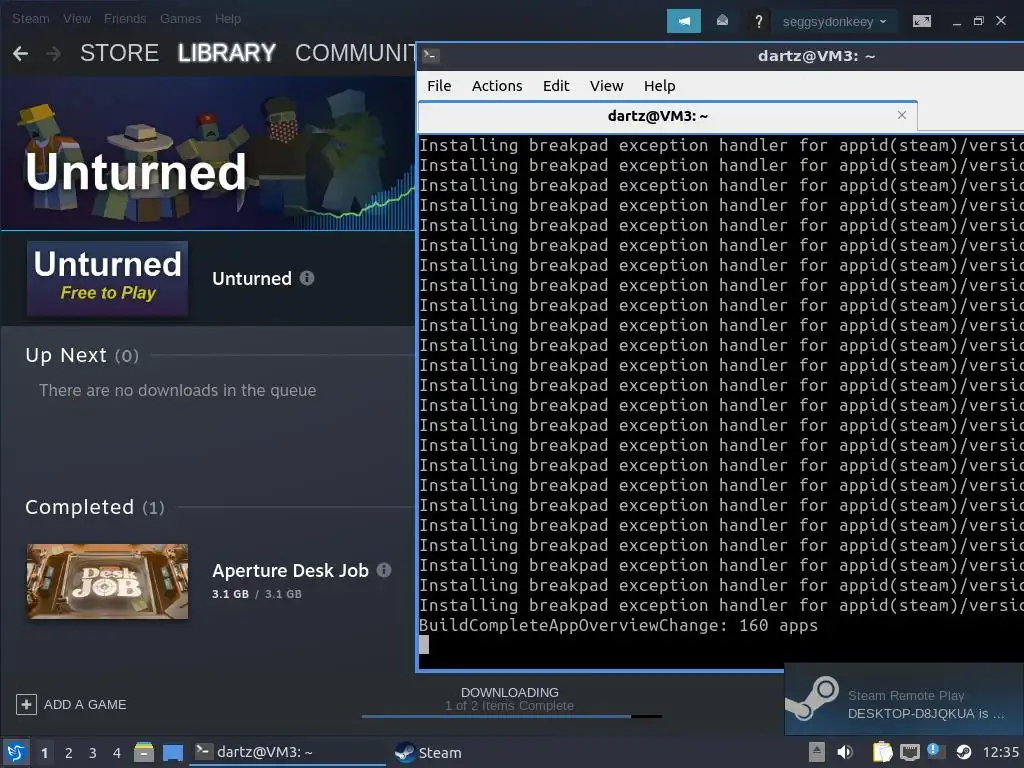
Task: Open Steam announcements megaphone button
Action: tap(683, 21)
